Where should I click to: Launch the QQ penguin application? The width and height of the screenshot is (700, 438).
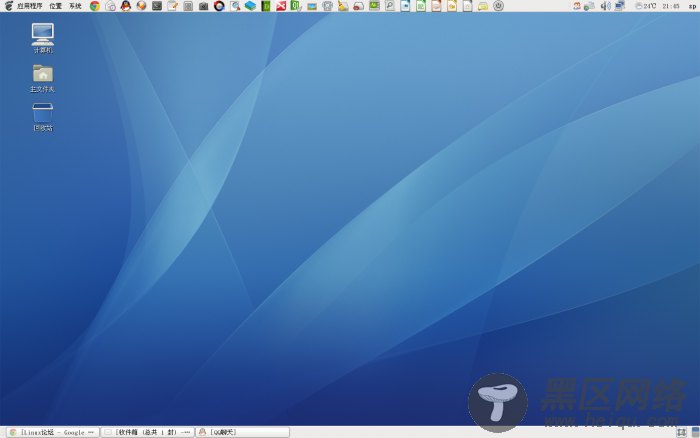coord(126,6)
